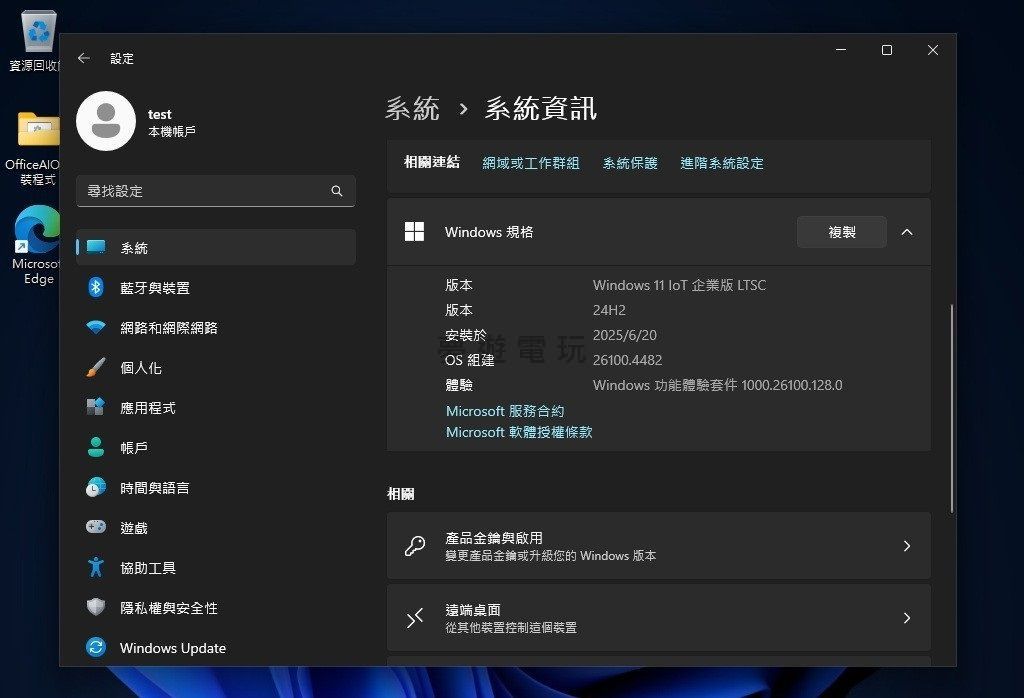The width and height of the screenshot is (1024, 698).
Task: Go to 帳戶 accounts section
Action: coord(133,448)
